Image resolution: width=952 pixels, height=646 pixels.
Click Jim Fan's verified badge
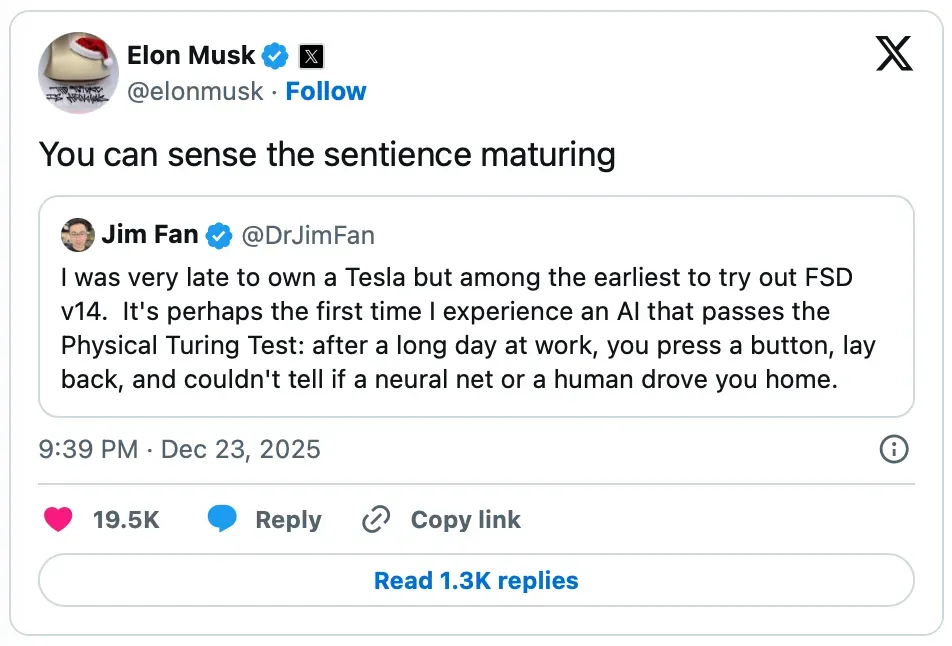[219, 236]
